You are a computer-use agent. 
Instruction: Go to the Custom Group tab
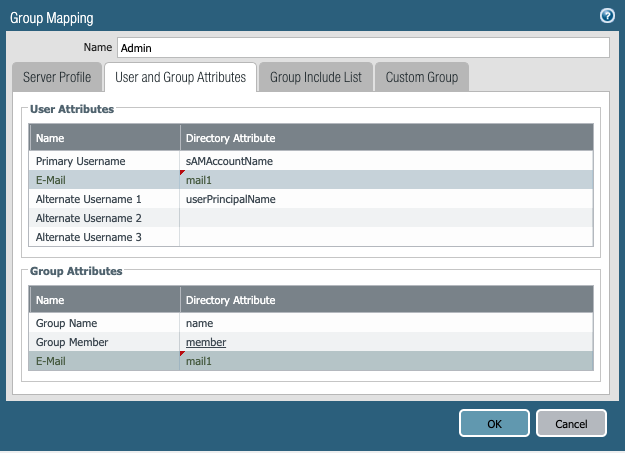[421, 77]
